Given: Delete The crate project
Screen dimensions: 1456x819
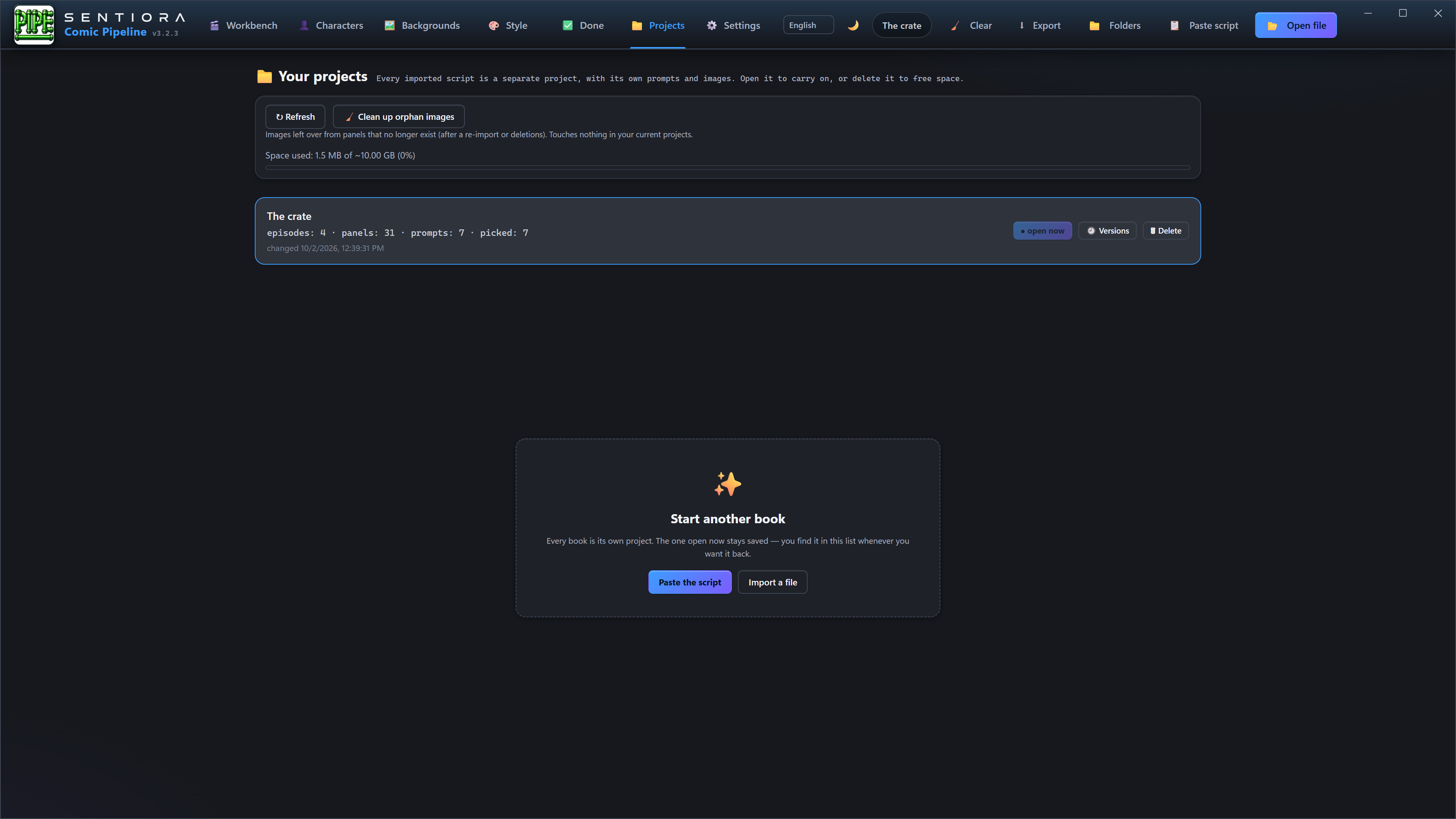Looking at the screenshot, I should coord(1166,231).
